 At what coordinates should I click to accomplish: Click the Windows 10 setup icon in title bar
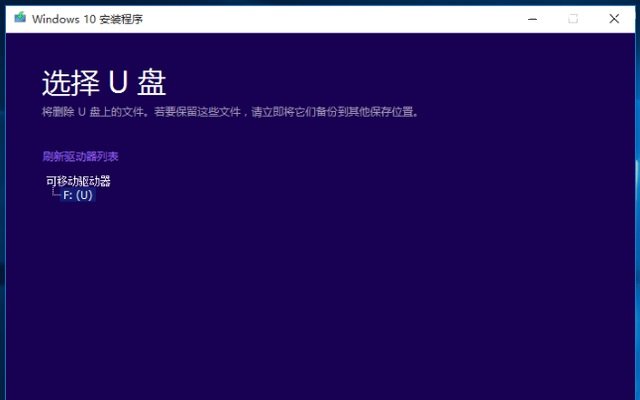(x=20, y=18)
